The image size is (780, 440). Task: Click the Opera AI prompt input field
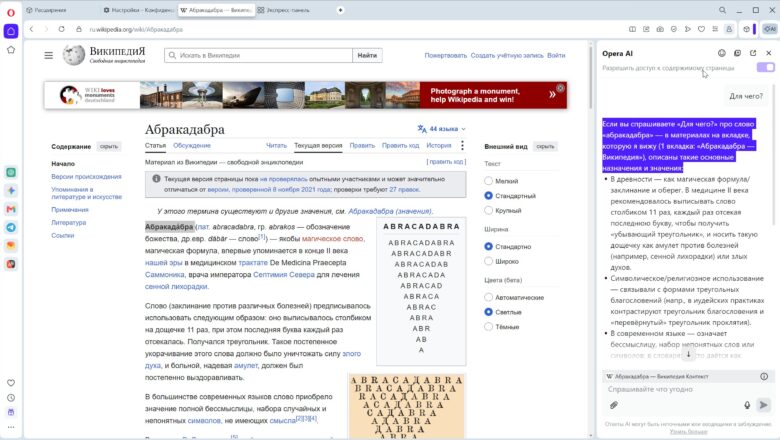pos(688,389)
